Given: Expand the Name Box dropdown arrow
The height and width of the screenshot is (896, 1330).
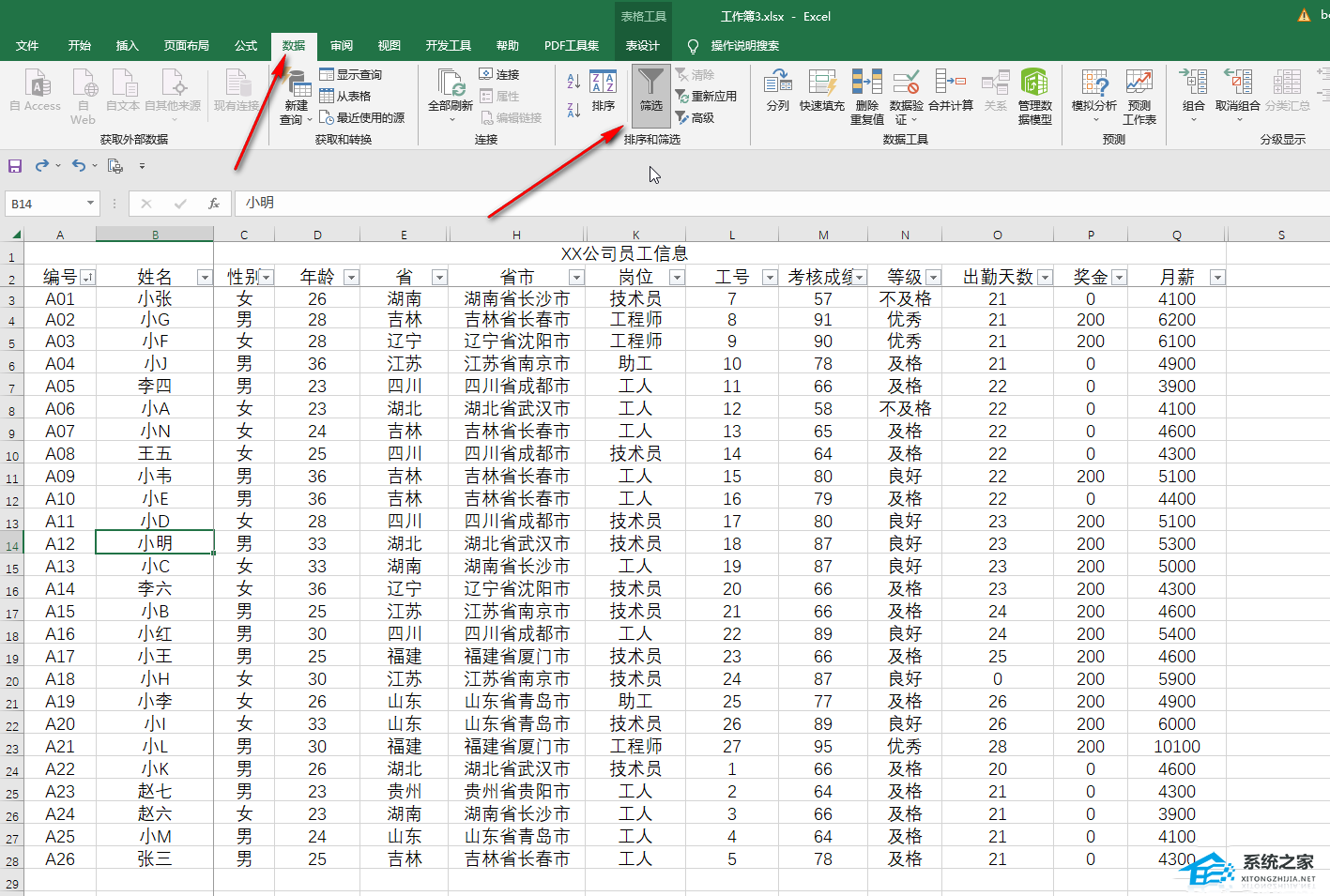Looking at the screenshot, I should 90,203.
